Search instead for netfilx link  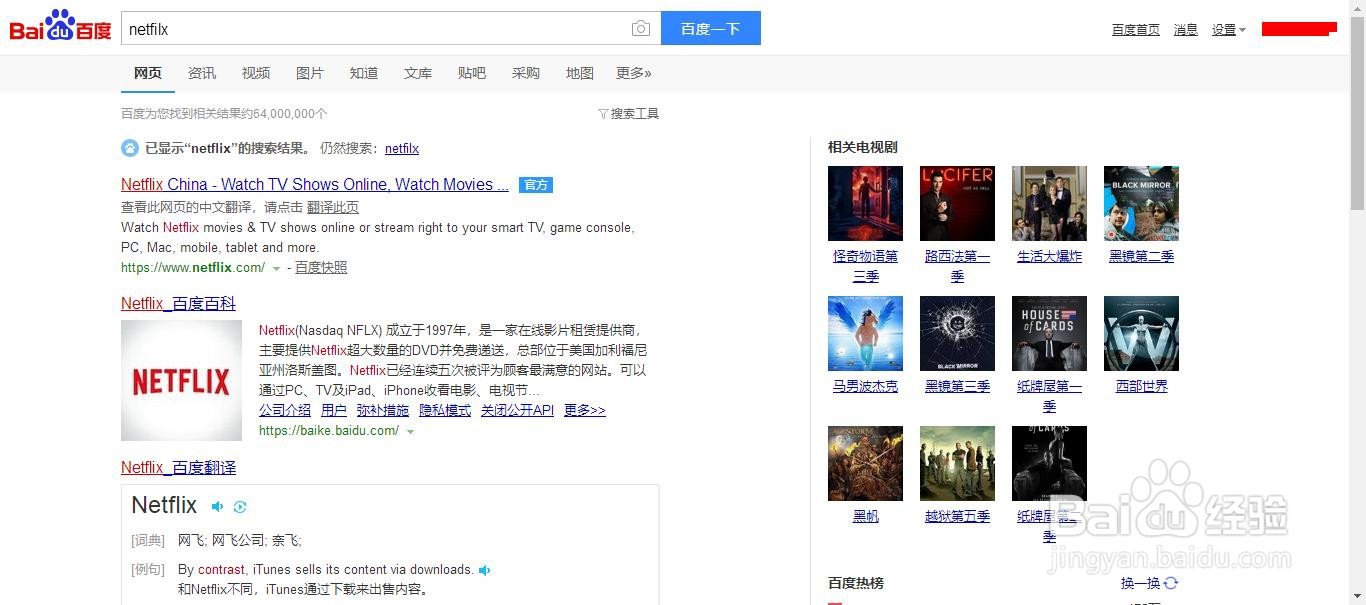tap(402, 148)
